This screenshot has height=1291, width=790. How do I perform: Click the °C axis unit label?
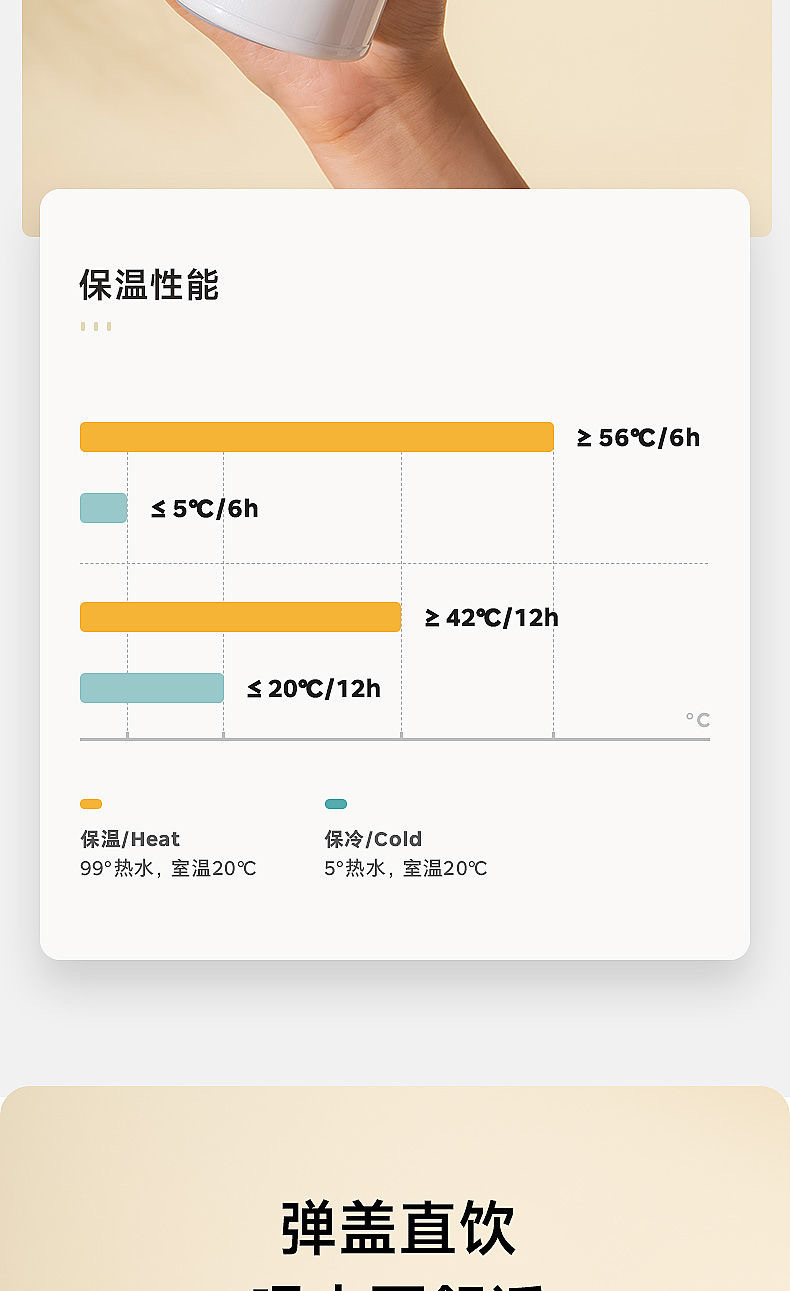[697, 720]
